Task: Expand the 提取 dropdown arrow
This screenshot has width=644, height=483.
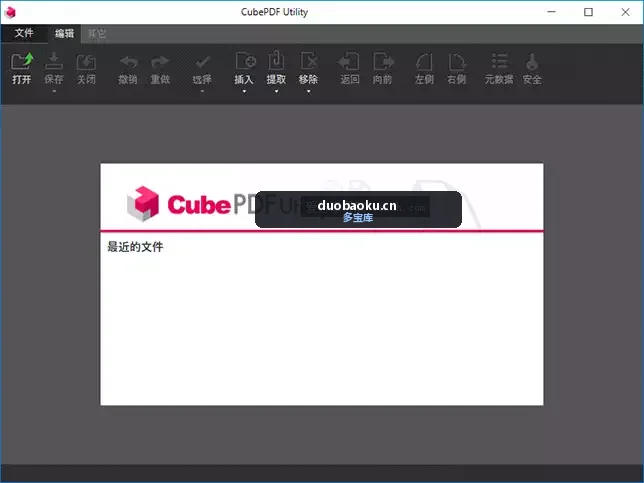Action: [276, 91]
